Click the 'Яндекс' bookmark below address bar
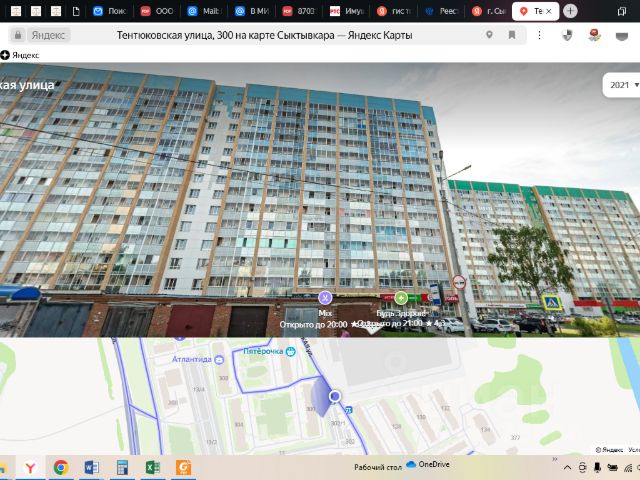 (x=20, y=55)
